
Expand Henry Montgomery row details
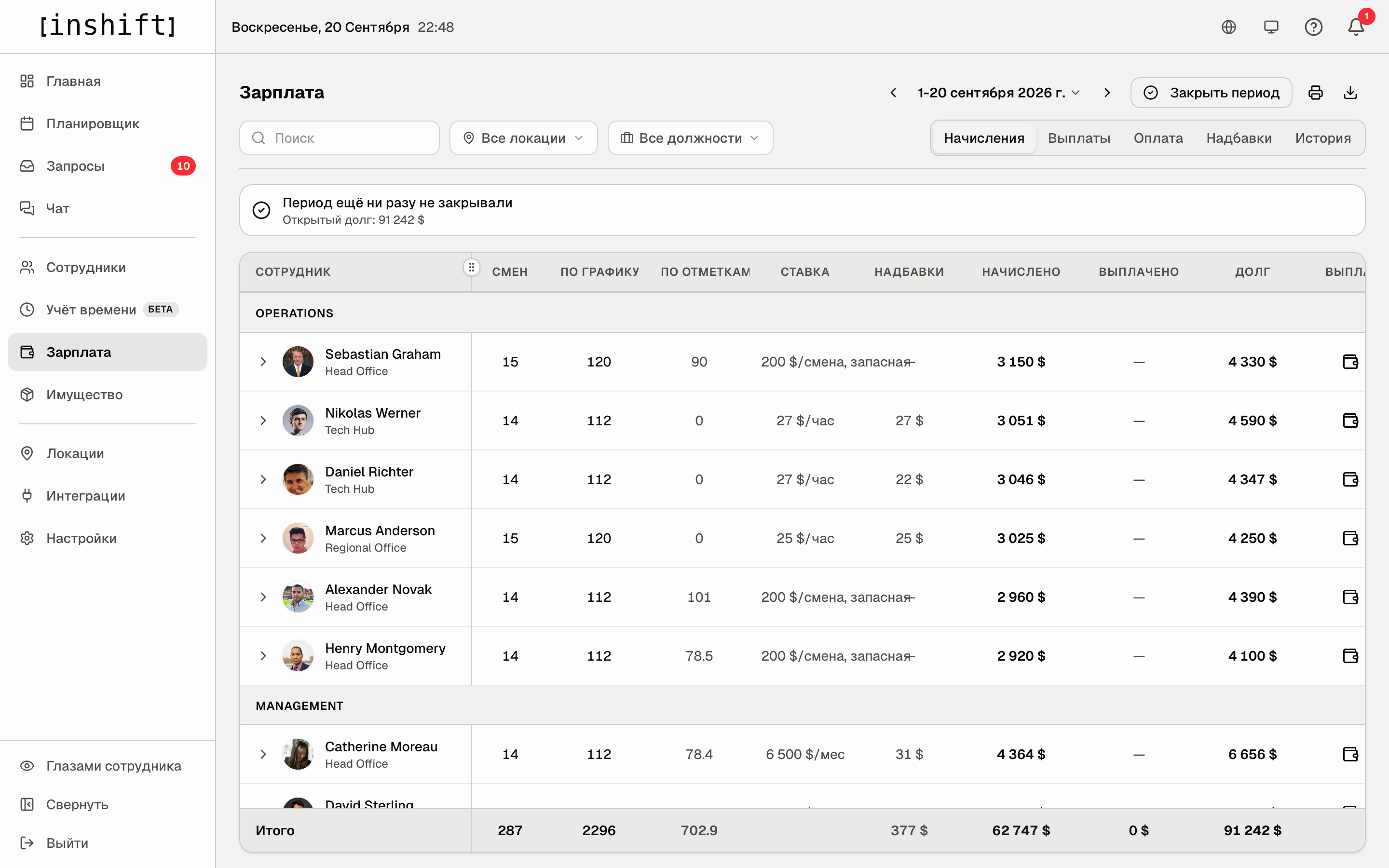click(263, 656)
